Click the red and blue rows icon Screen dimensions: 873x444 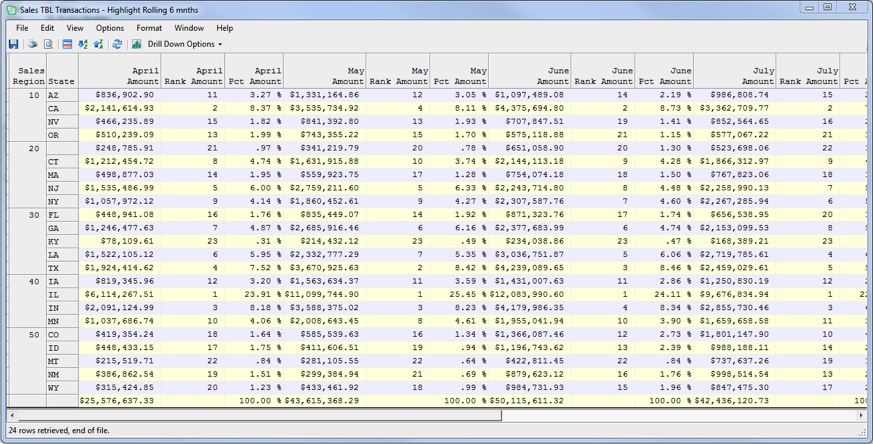tap(67, 44)
